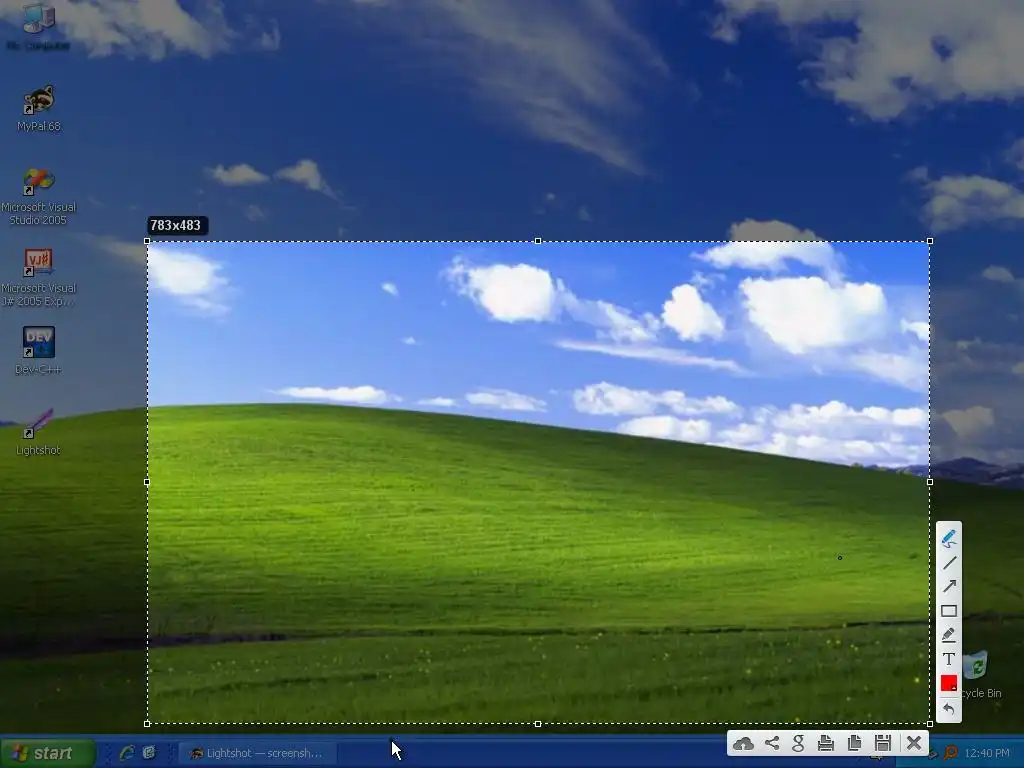Select the Rectangle tool
The image size is (1024, 768).
click(949, 611)
